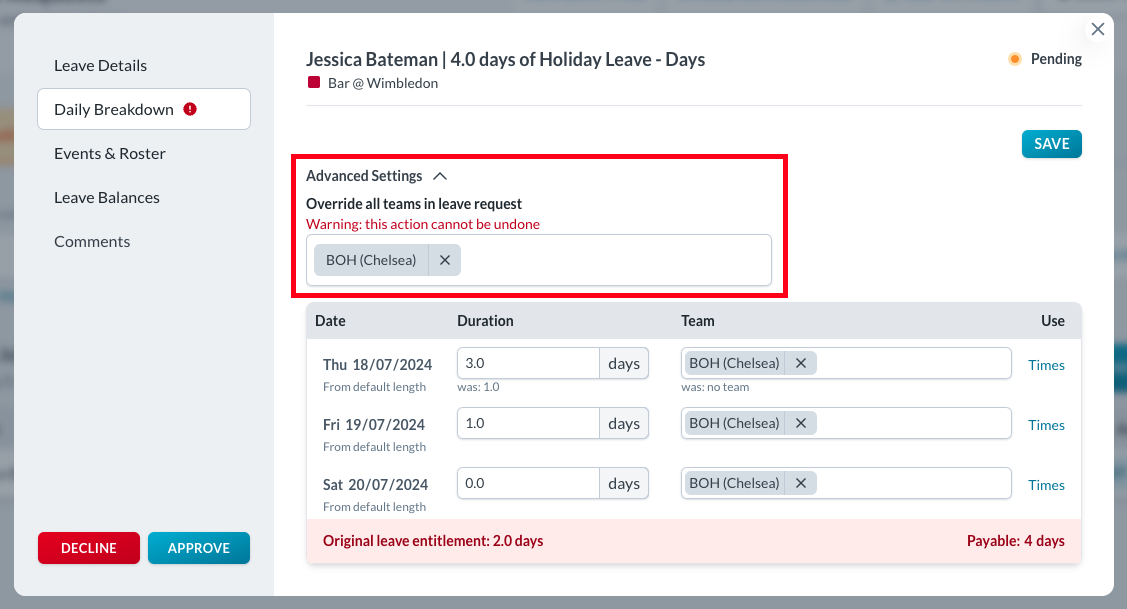Close the leave request dialog
The height and width of the screenshot is (609, 1127).
click(x=1097, y=29)
